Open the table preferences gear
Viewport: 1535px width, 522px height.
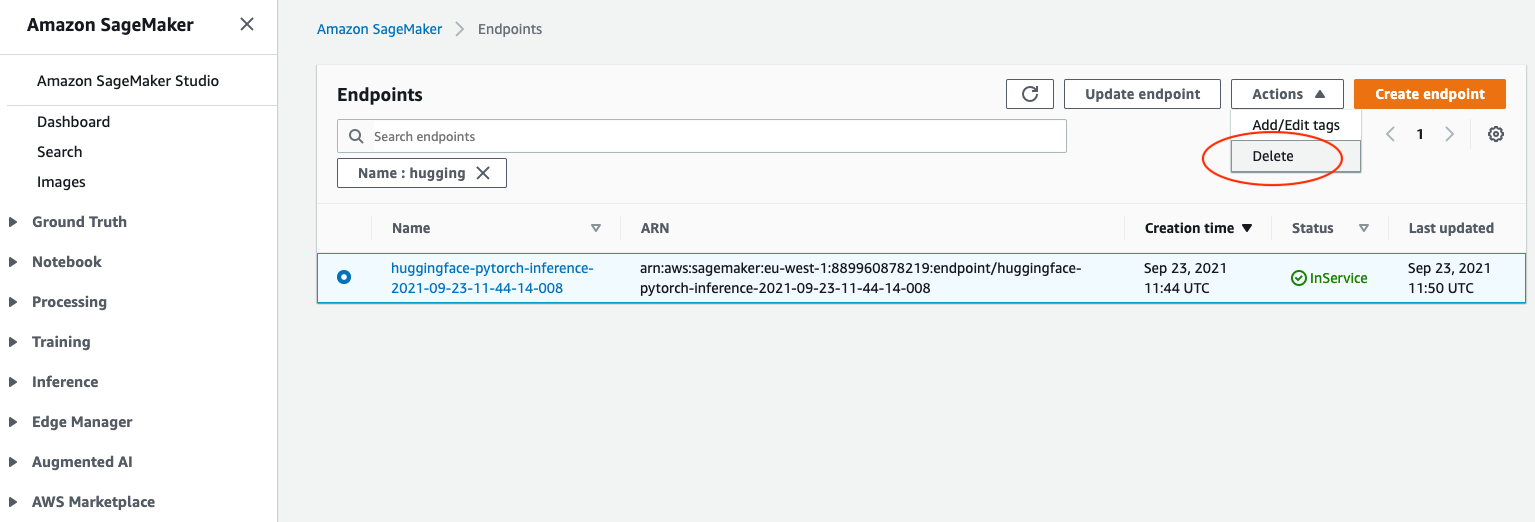[1496, 134]
